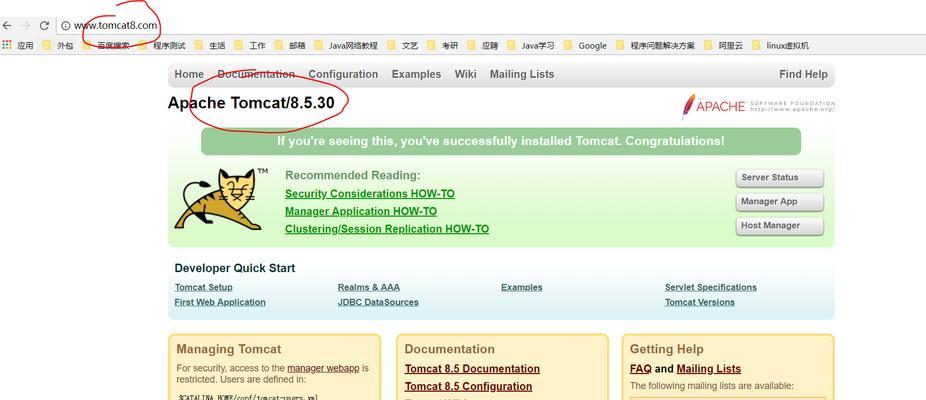Click the Developer Quick Start heading
Image resolution: width=926 pixels, height=400 pixels.
coord(234,268)
